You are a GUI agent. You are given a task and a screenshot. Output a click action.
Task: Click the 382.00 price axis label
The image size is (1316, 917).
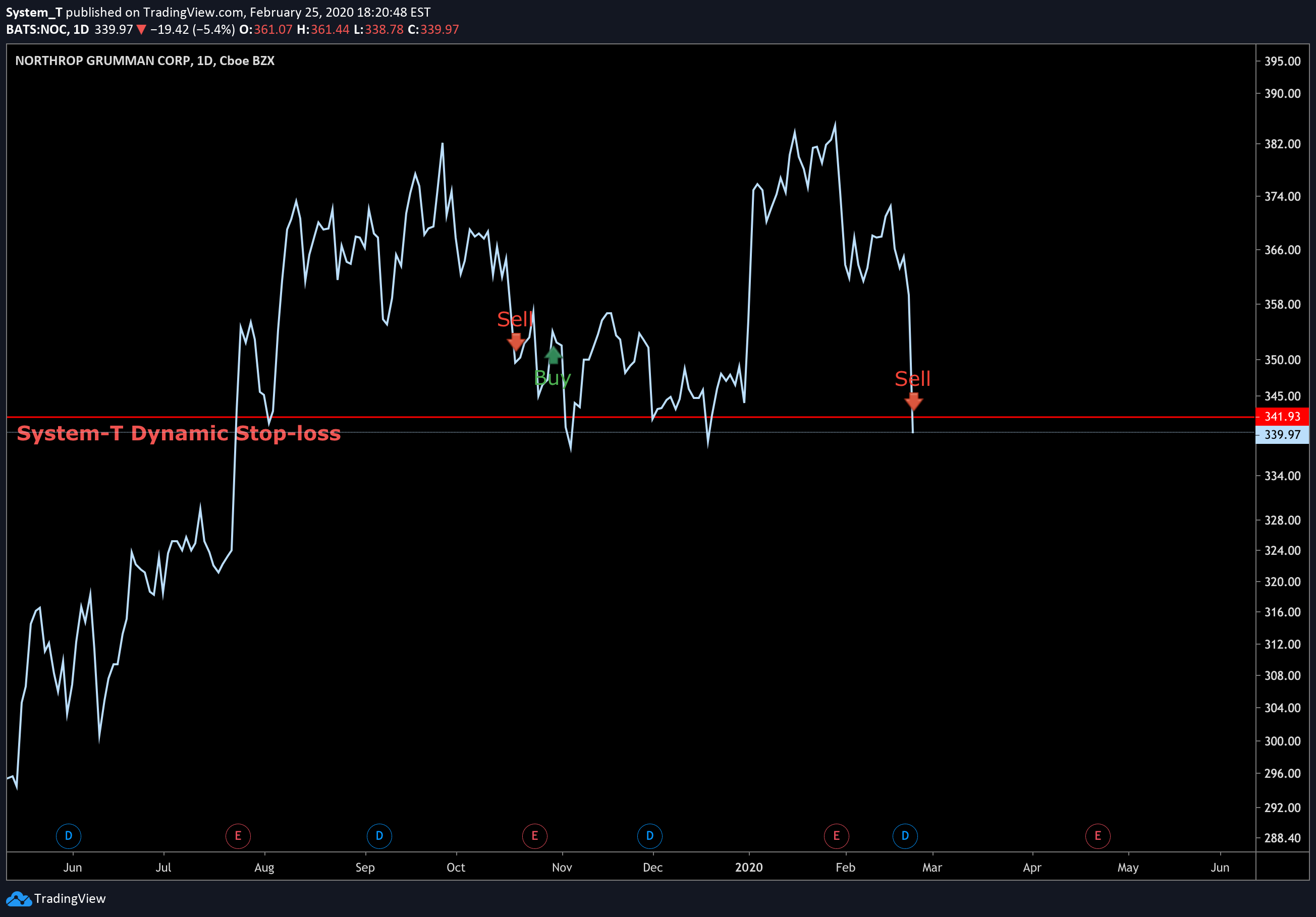pos(1282,144)
